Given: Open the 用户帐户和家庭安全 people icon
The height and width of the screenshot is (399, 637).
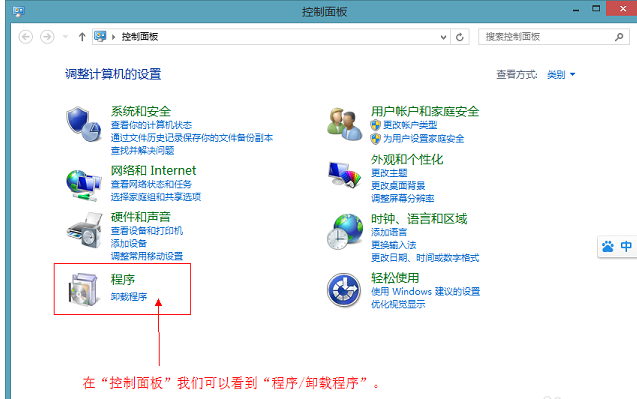Looking at the screenshot, I should click(x=344, y=124).
